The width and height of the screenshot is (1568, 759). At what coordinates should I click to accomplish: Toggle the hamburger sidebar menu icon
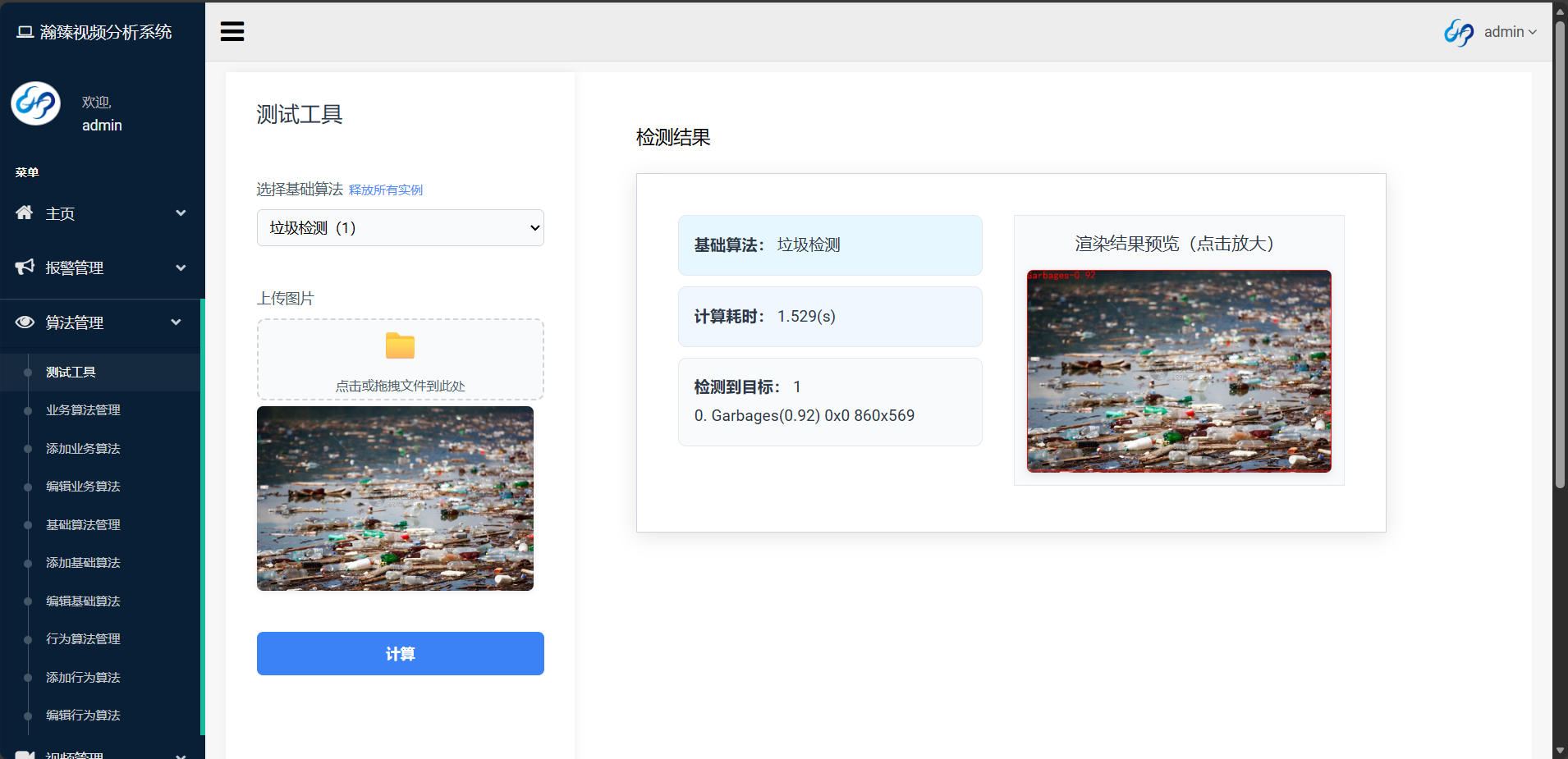232,32
